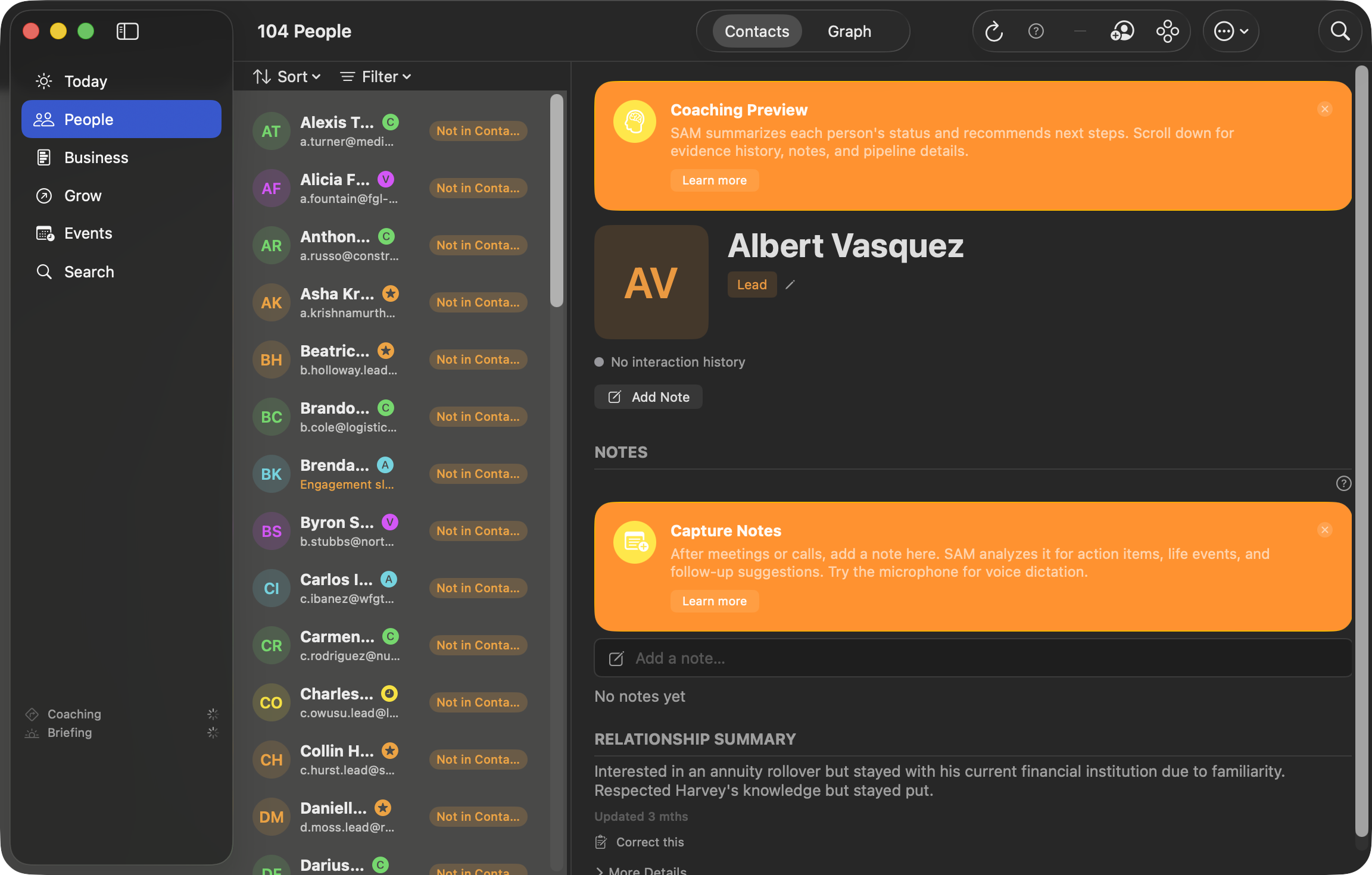Image resolution: width=1372 pixels, height=875 pixels.
Task: Toggle the sidebar visibility icon
Action: click(127, 31)
